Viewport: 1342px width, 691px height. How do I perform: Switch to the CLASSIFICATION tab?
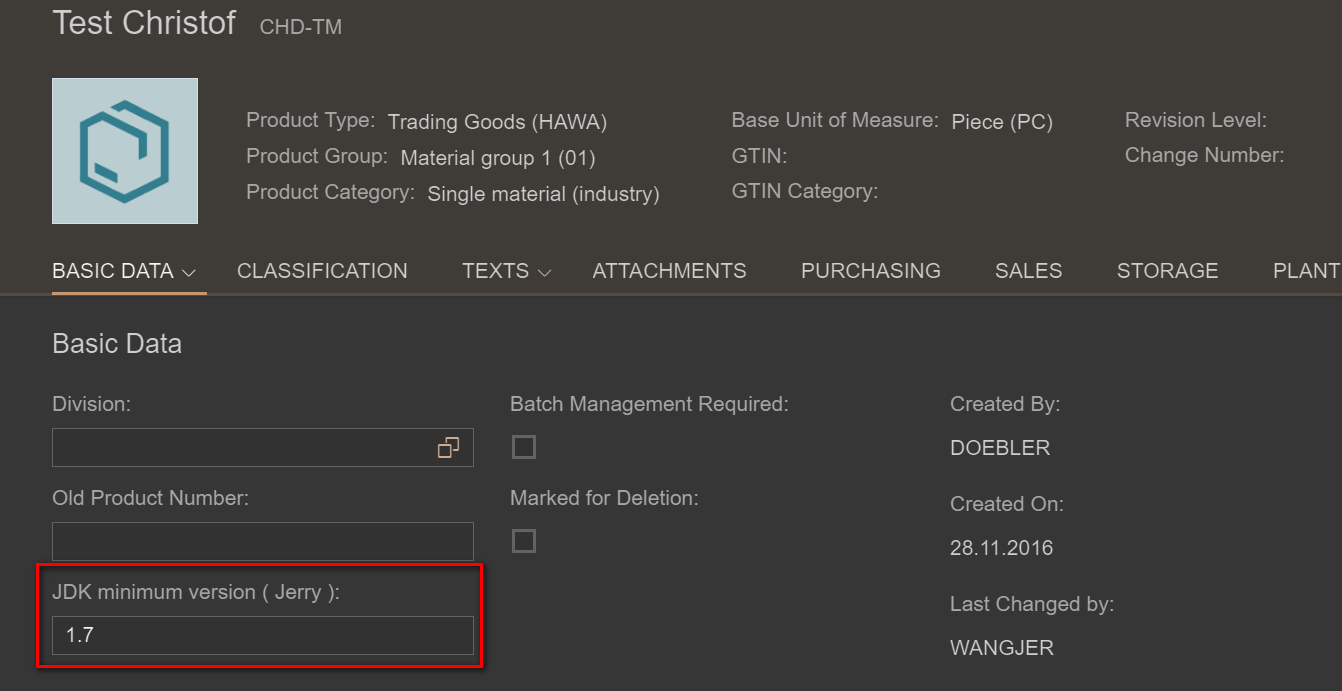click(x=322, y=271)
